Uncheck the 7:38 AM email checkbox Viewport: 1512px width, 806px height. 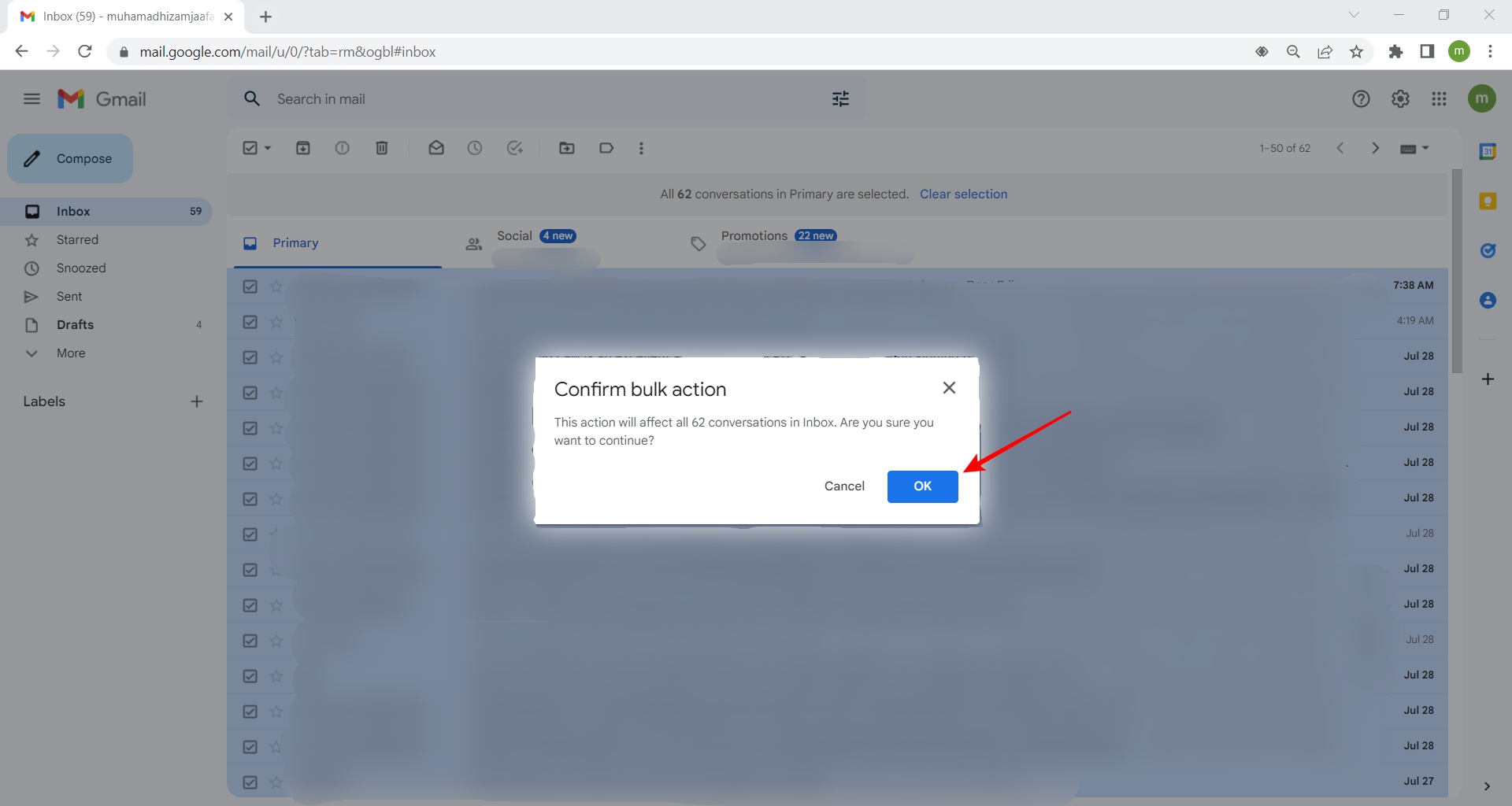pyautogui.click(x=250, y=287)
